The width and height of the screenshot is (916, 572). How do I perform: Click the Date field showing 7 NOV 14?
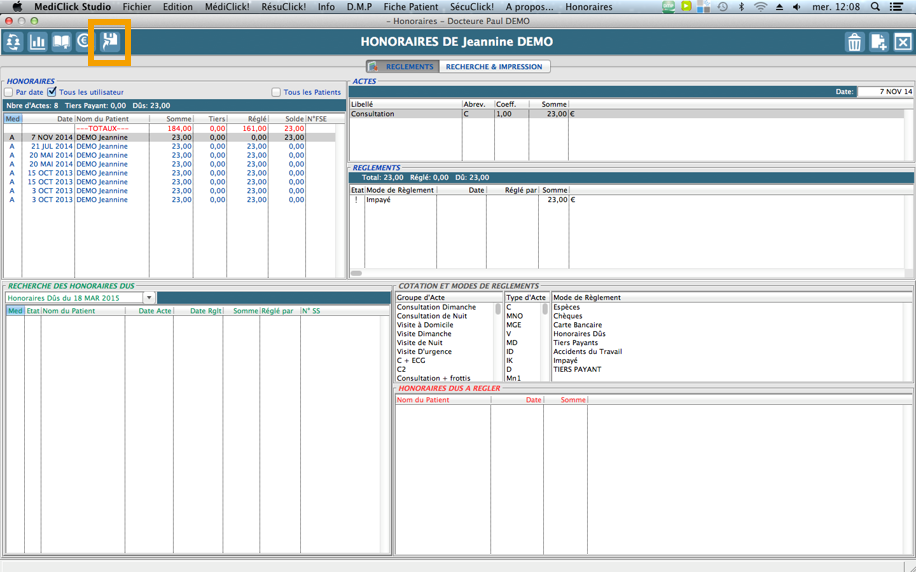pos(885,92)
